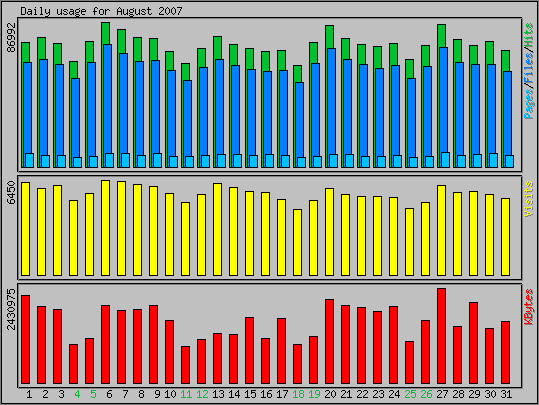Click day label 15 on the x-axis
539x405 pixels.
pos(250,394)
